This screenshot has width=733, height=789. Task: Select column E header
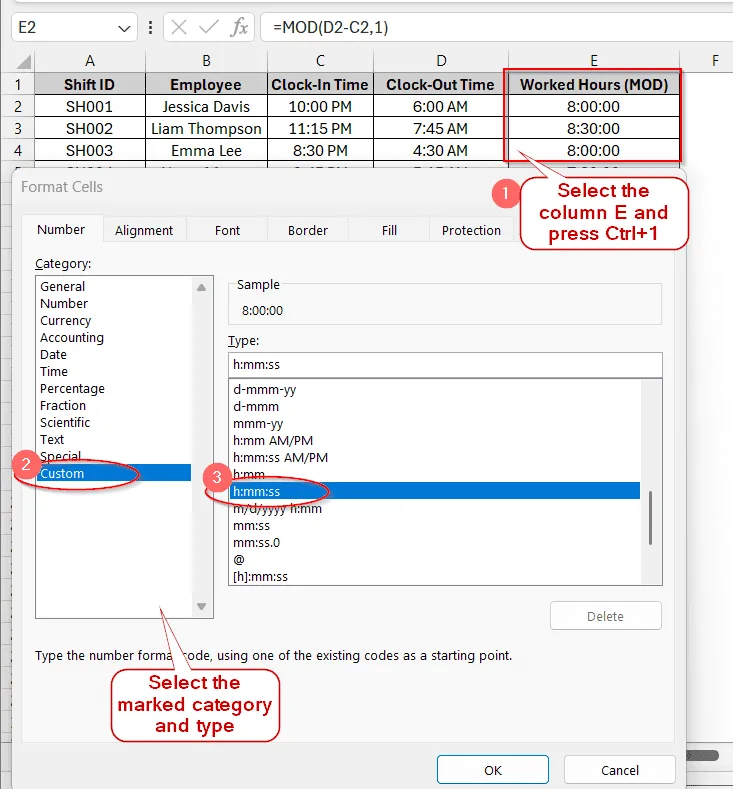[x=594, y=61]
